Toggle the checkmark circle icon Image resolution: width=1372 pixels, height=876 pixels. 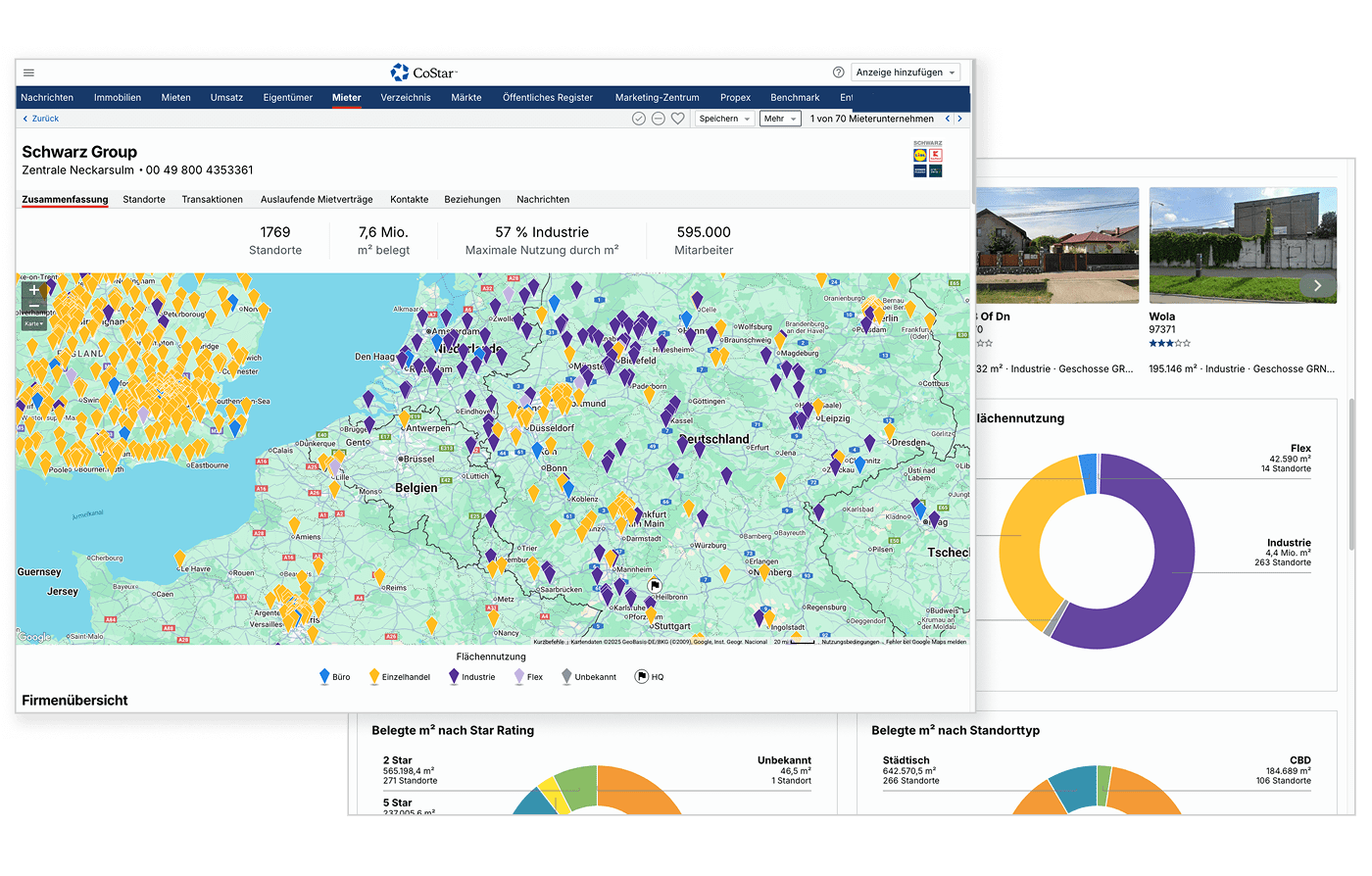pos(639,119)
